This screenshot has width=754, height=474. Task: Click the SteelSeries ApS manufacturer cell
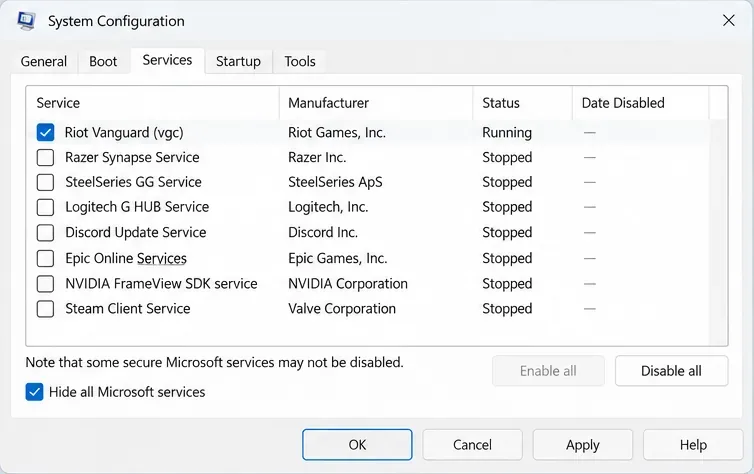coord(335,182)
